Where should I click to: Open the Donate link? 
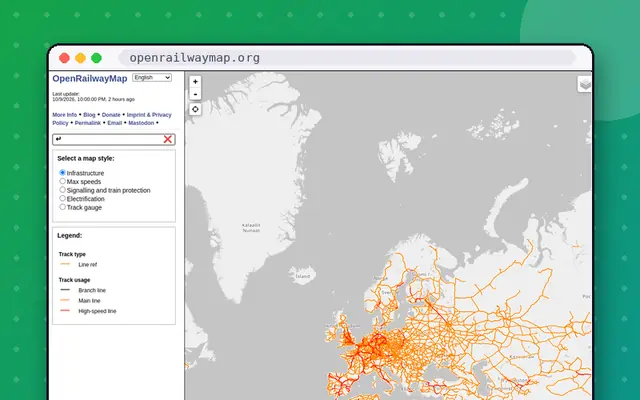111,115
